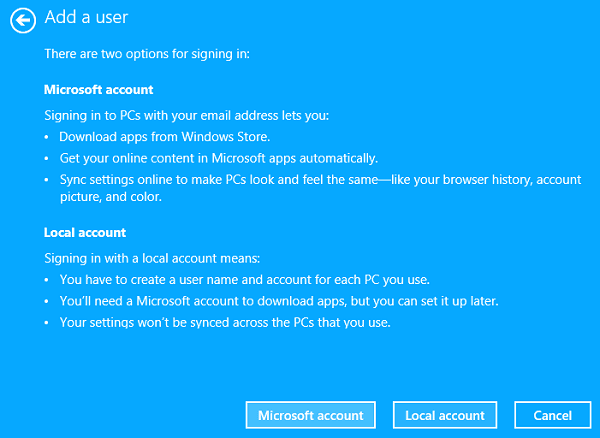Go back using the circled arrow icon
This screenshot has width=600, height=438.
[x=23, y=20]
